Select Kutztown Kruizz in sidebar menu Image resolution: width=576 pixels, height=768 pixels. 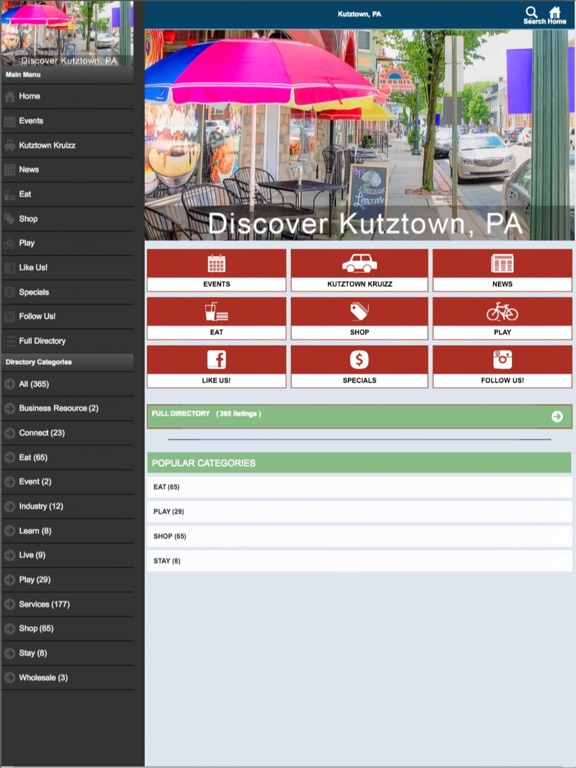pyautogui.click(x=67, y=145)
